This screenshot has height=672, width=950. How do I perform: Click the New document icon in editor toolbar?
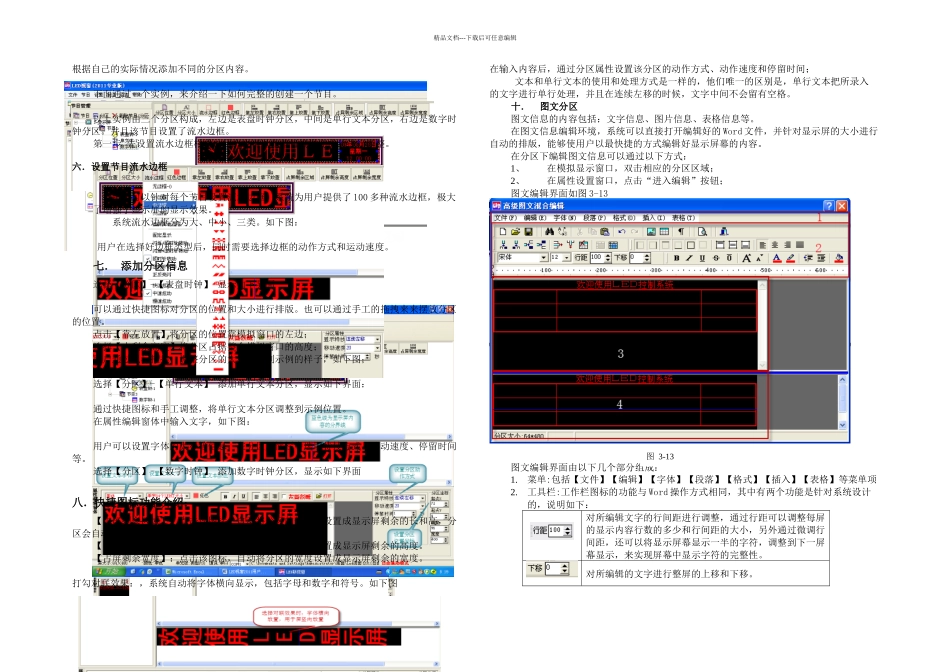(x=503, y=231)
